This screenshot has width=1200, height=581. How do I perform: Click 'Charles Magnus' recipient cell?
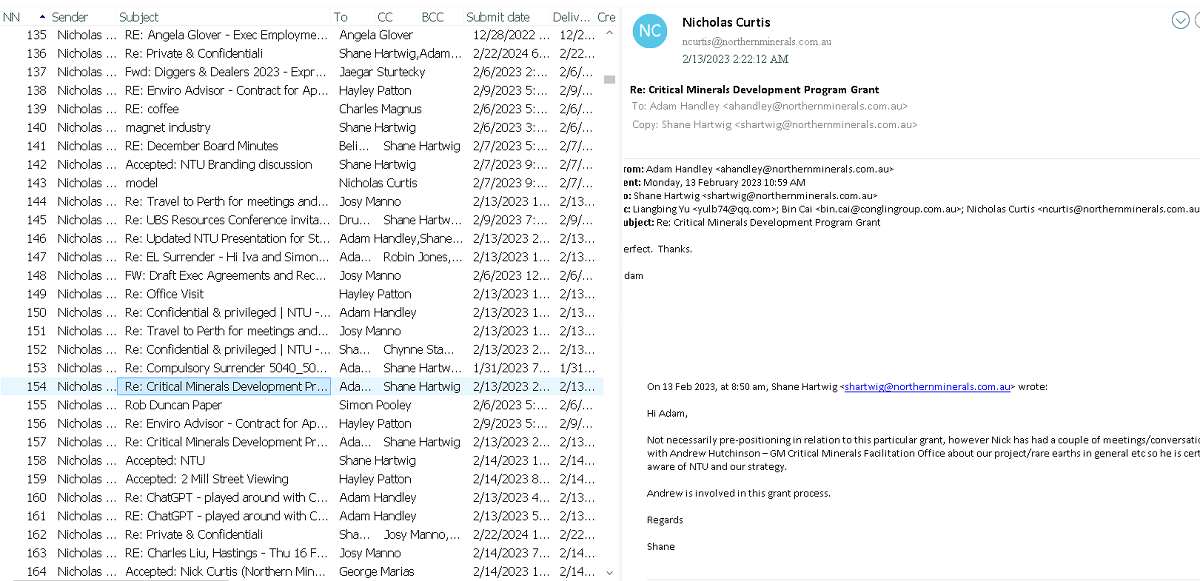click(x=380, y=109)
